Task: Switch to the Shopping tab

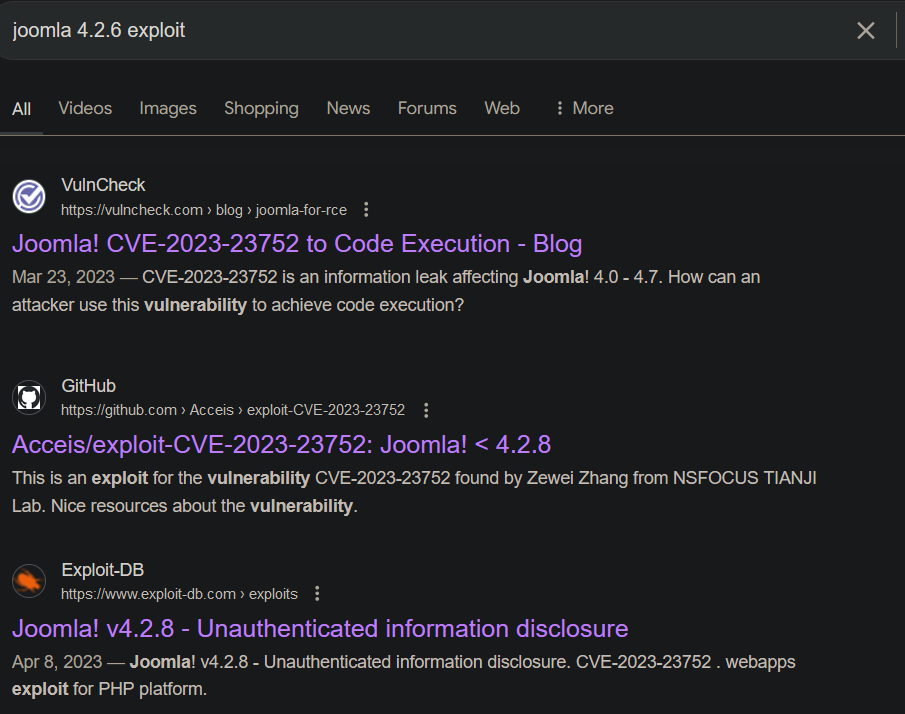Action: 261,108
